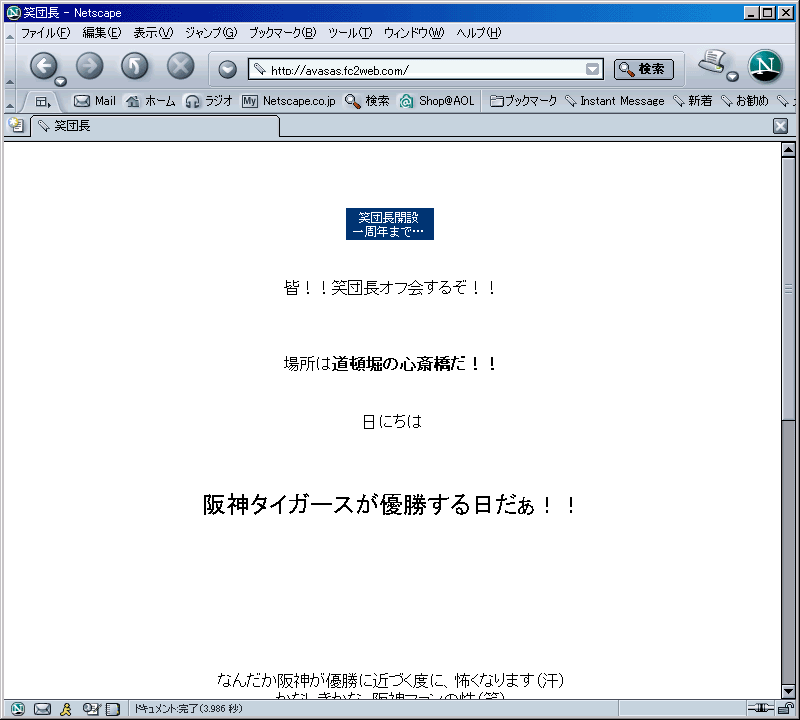
Task: Go to ホーム home shortcut
Action: coord(151,101)
